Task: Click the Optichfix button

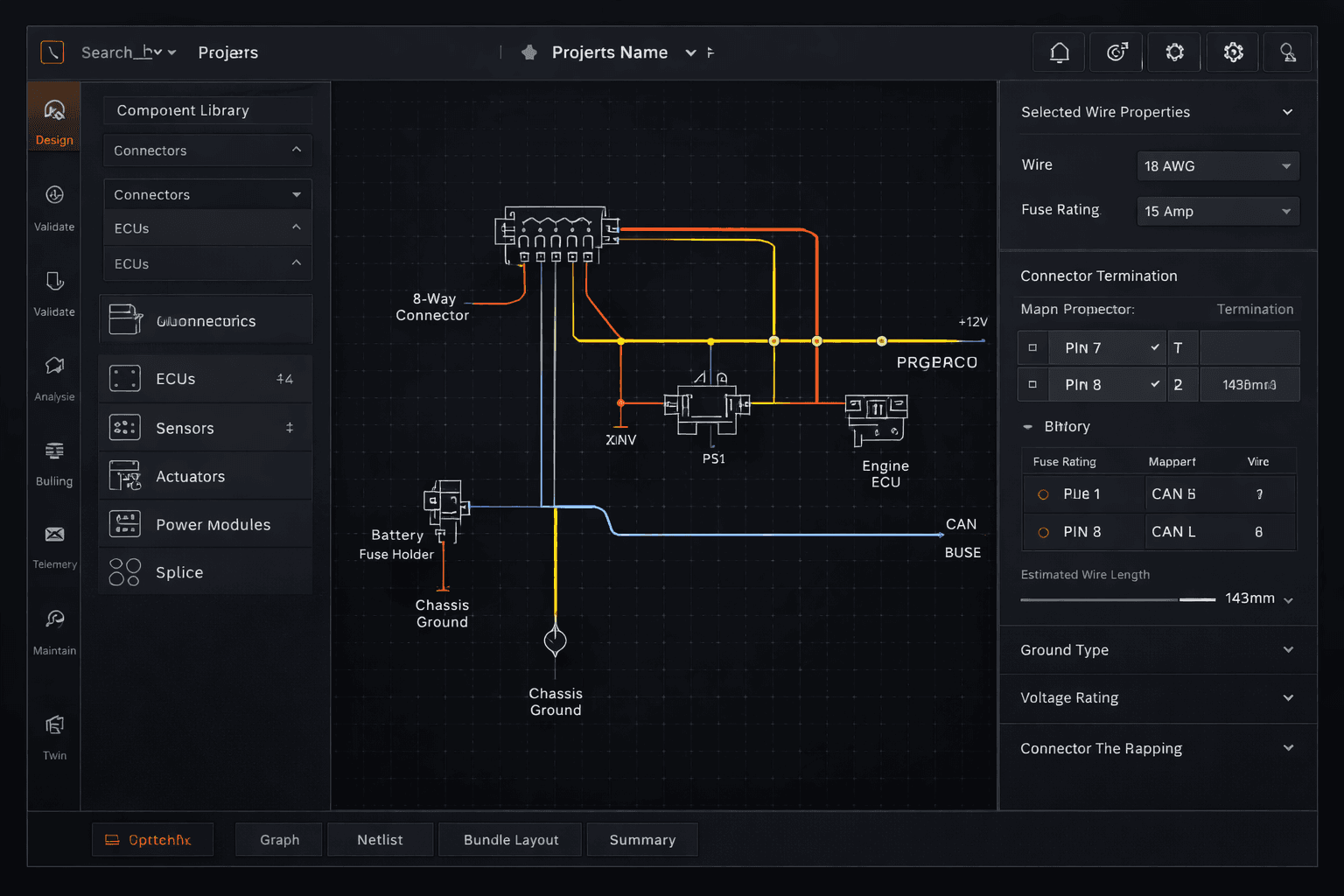Action: 152,839
